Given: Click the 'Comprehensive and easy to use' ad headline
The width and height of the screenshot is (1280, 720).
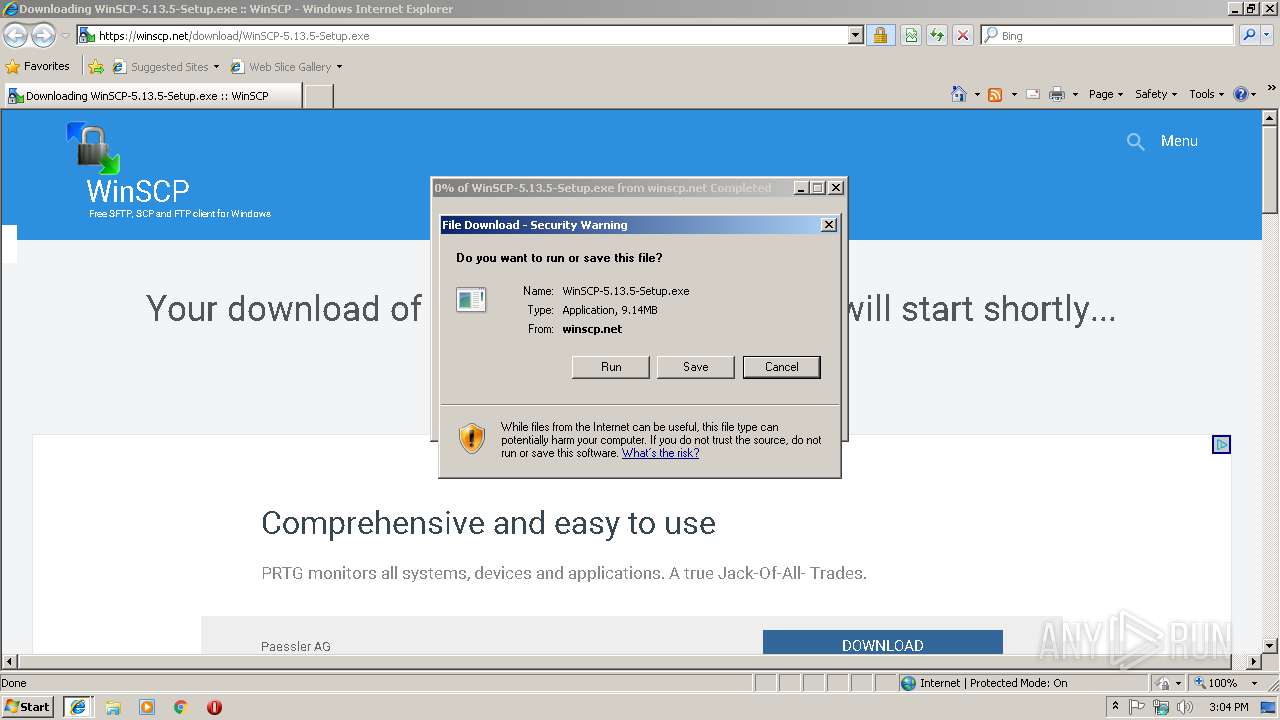Looking at the screenshot, I should pyautogui.click(x=488, y=523).
